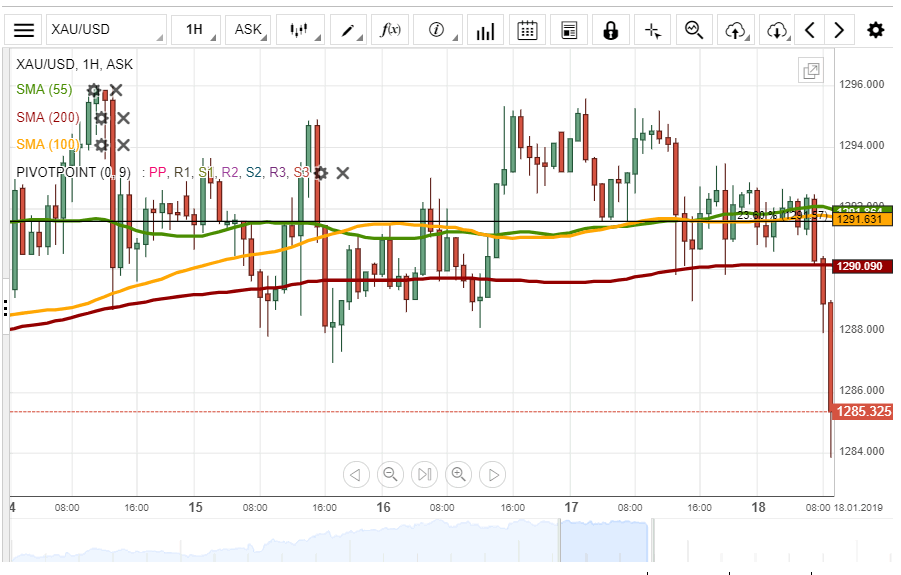This screenshot has height=575, width=901.
Task: Click the navigator's left range handle
Action: (x=560, y=541)
